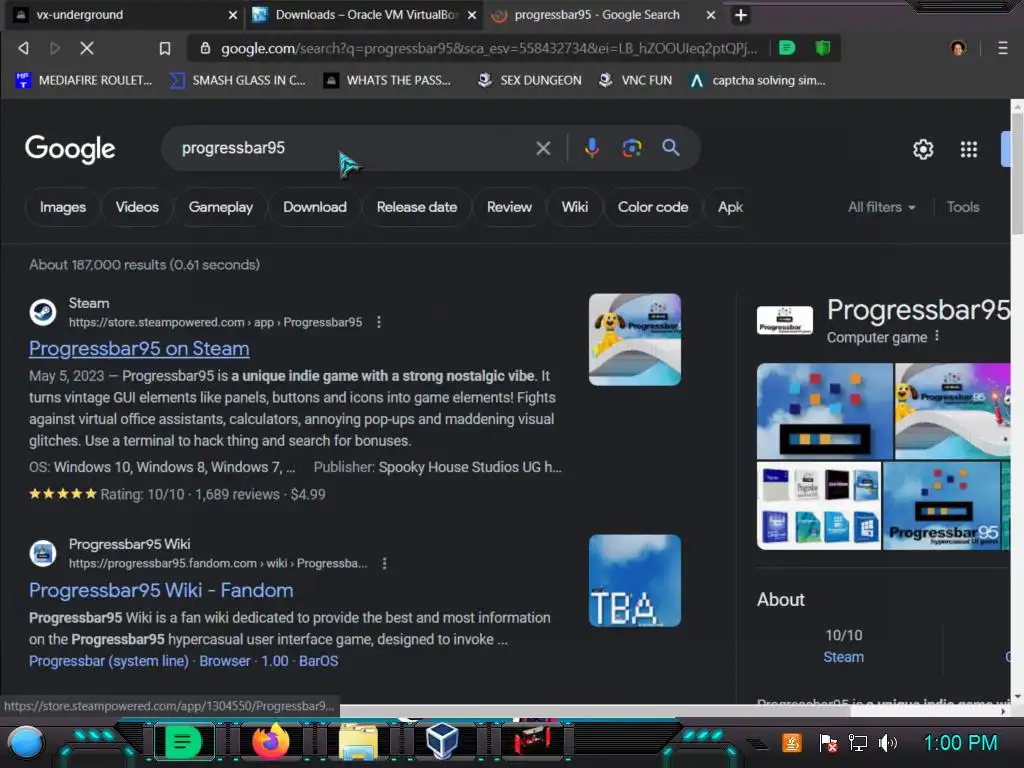Go back with the browser back arrow
This screenshot has height=768, width=1024.
coord(24,48)
